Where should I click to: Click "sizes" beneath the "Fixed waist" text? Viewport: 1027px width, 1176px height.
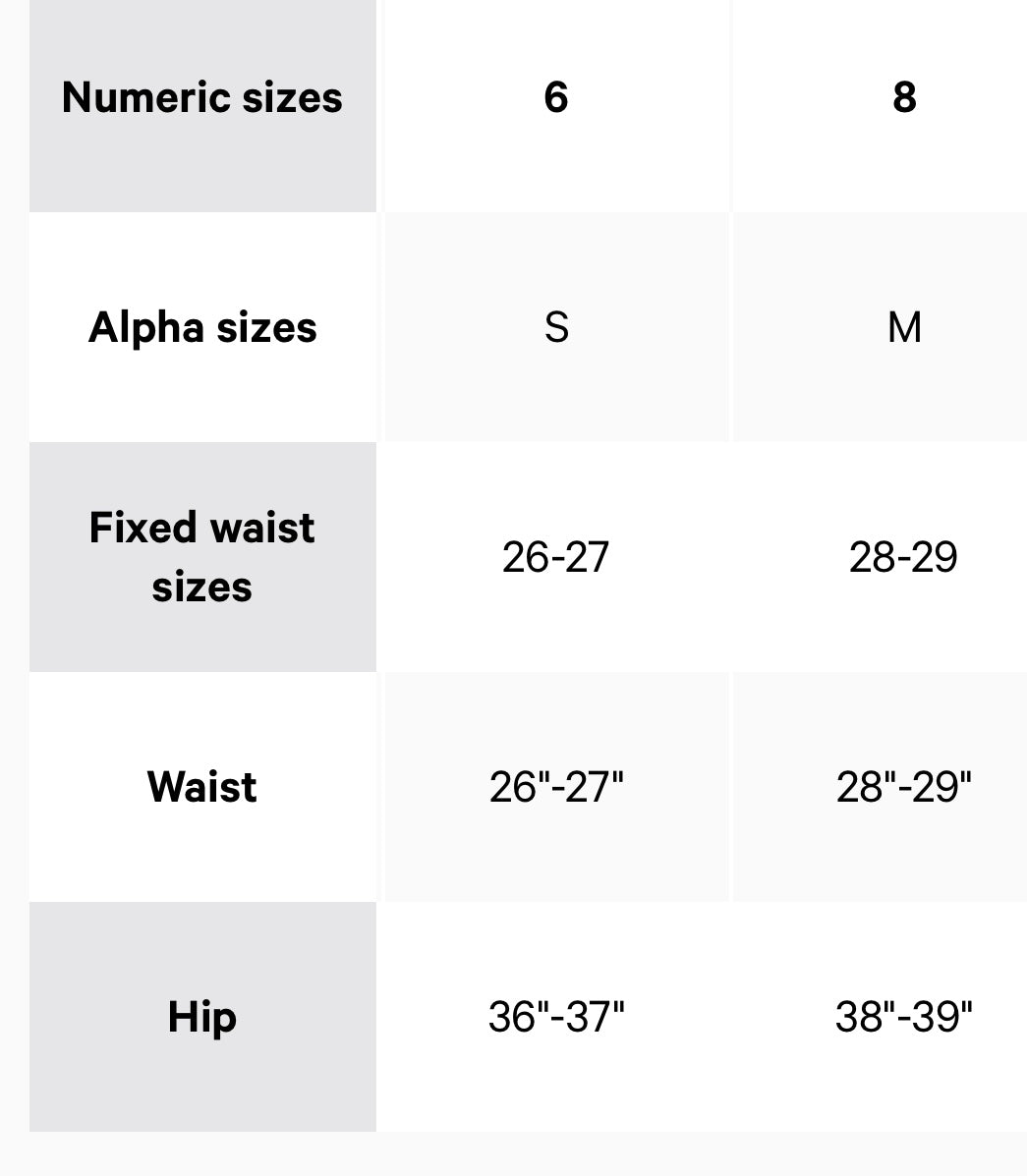tap(202, 588)
